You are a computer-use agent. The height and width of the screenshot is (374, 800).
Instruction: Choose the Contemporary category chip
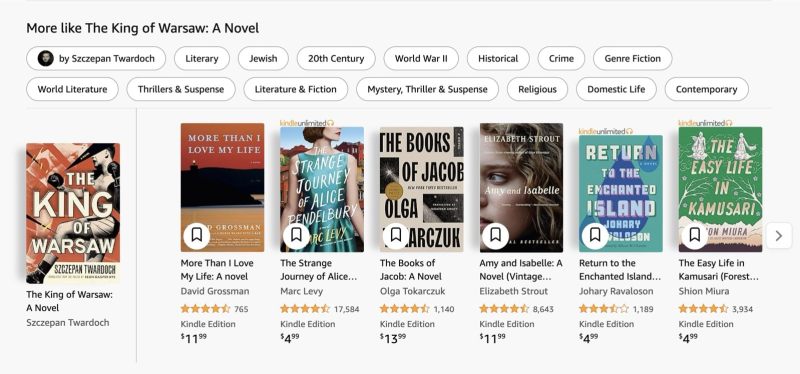[707, 89]
